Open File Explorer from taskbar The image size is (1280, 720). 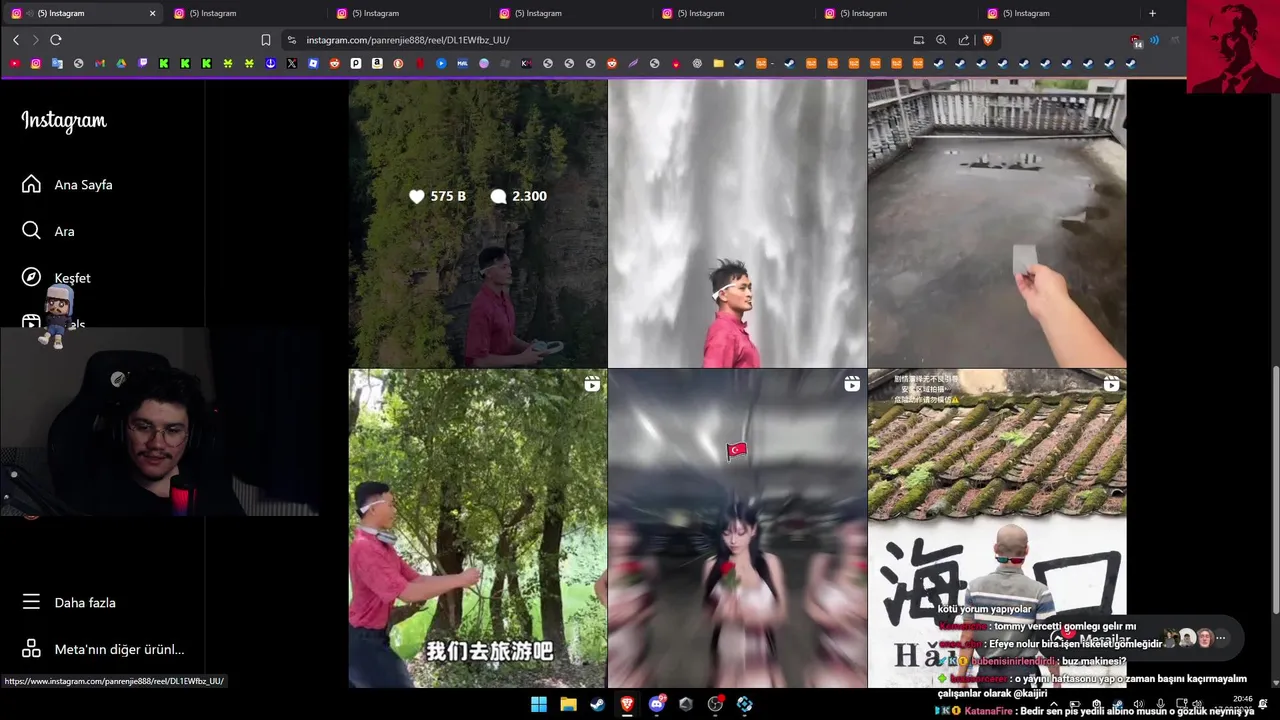(x=568, y=704)
